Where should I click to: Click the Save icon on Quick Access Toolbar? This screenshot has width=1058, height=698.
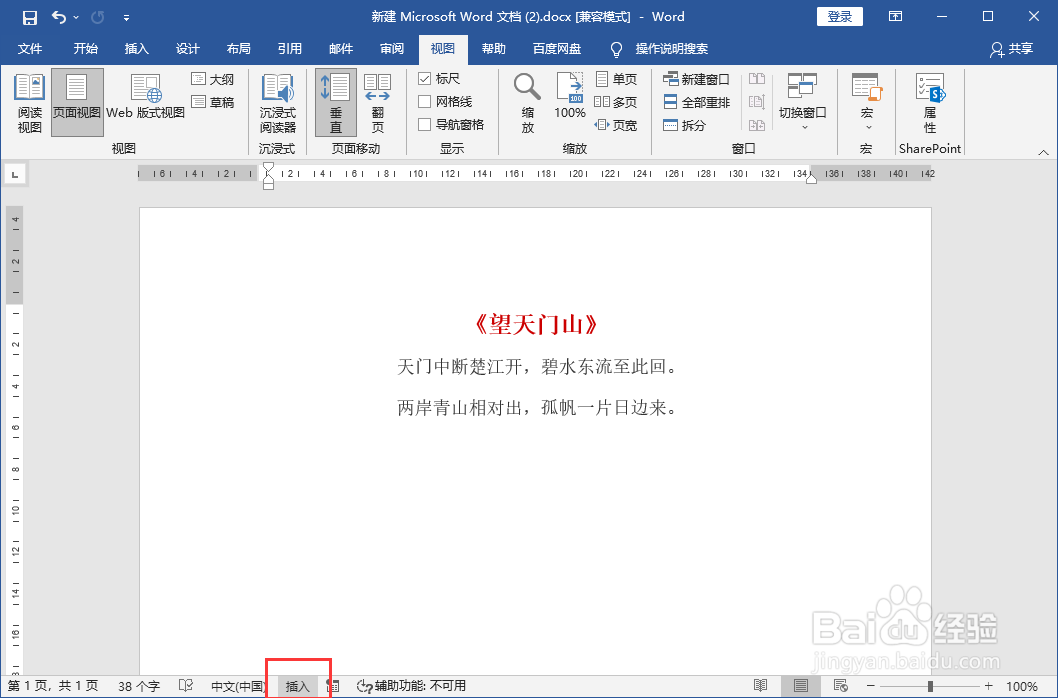[27, 16]
